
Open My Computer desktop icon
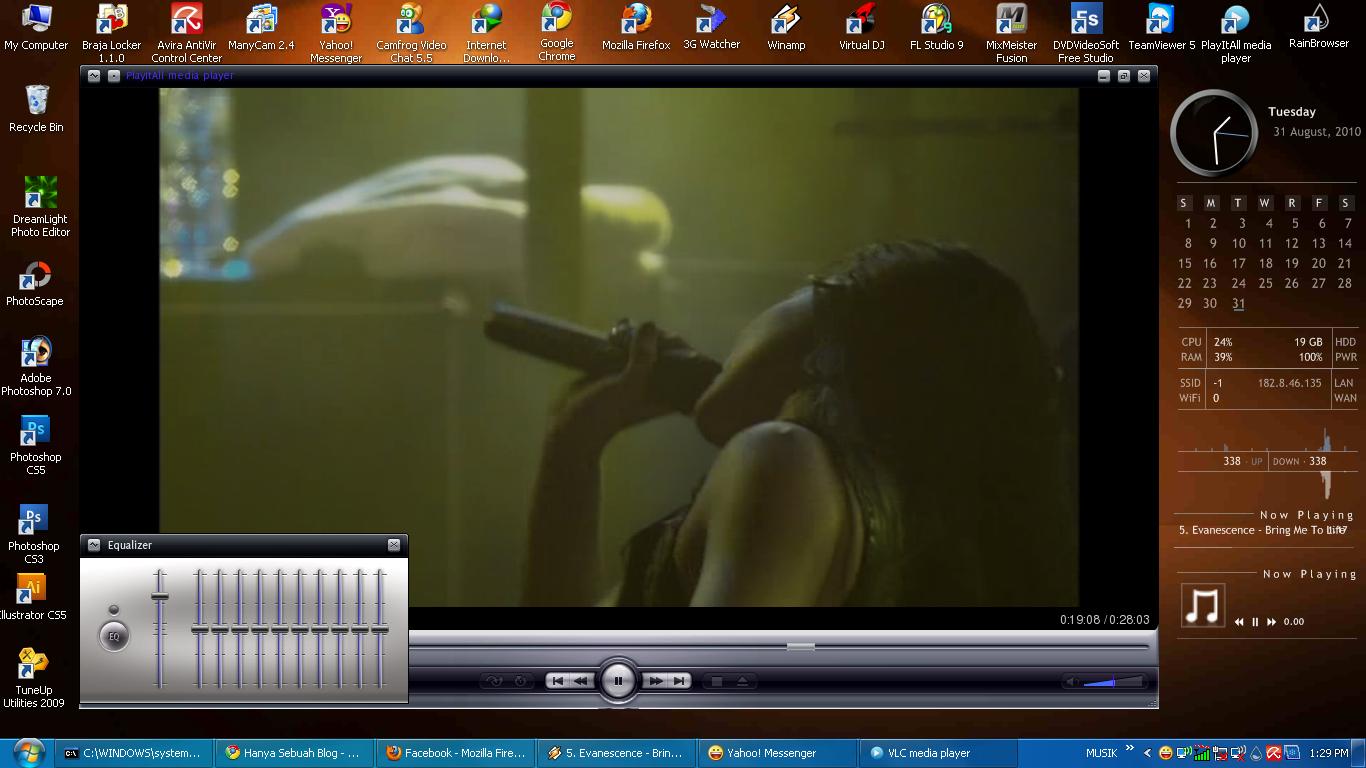point(36,27)
